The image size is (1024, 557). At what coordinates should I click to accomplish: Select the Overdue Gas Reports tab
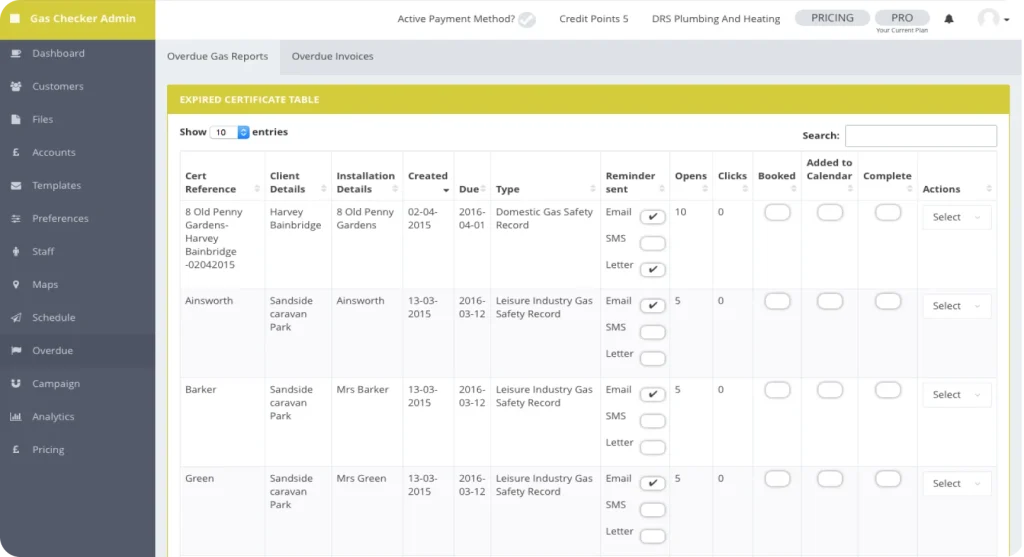[x=217, y=57]
